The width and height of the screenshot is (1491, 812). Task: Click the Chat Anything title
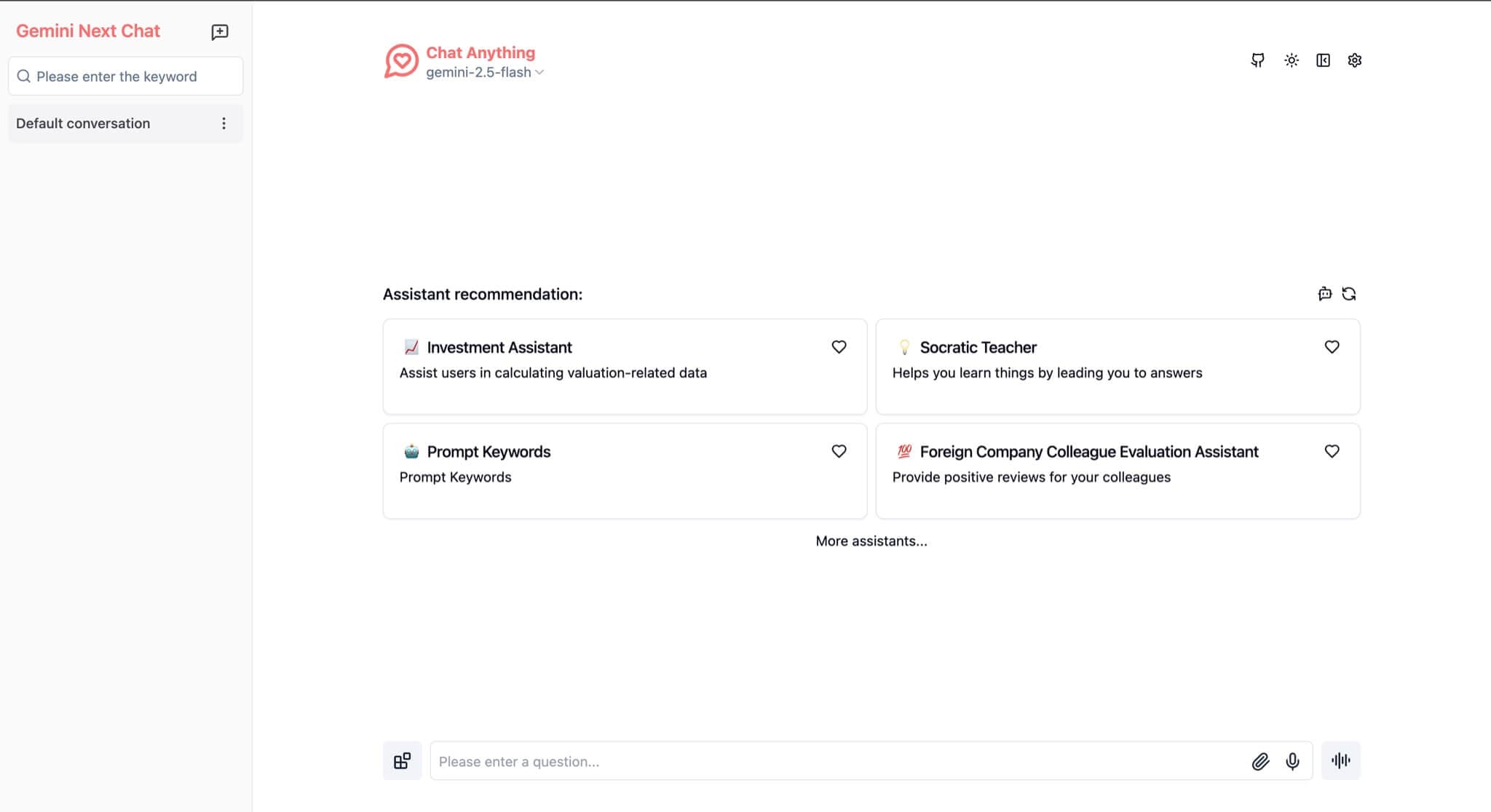(480, 52)
